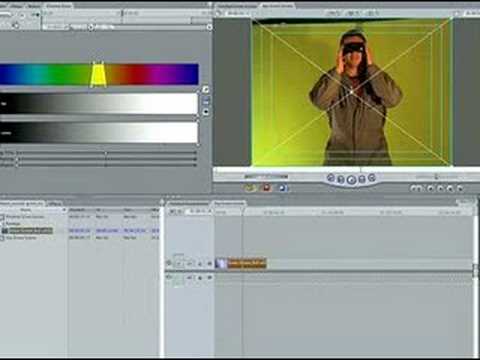Select the yellow hue range handle in the color bar
The width and height of the screenshot is (480, 360).
(98, 74)
